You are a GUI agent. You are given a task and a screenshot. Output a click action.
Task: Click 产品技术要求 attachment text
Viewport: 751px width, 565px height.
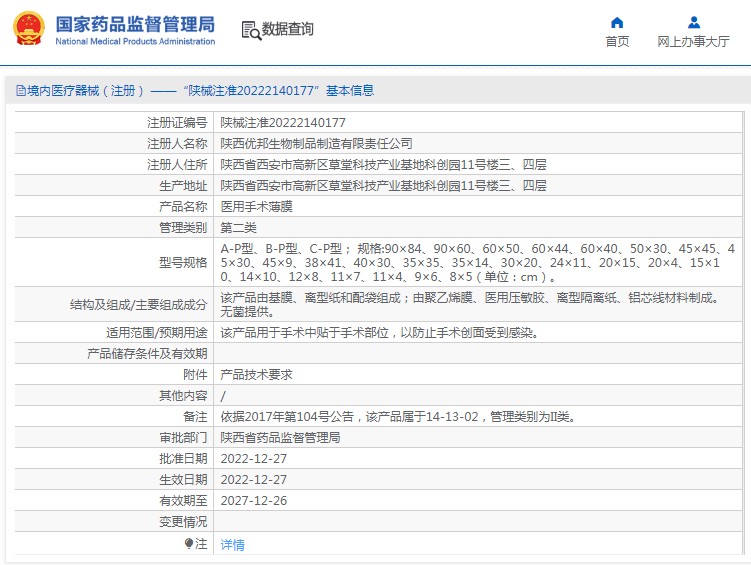pos(256,375)
